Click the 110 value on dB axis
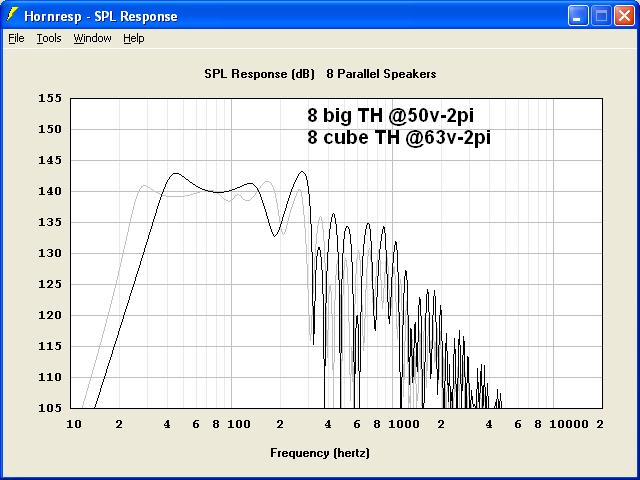Screen dimensions: 640x480 point(50,378)
